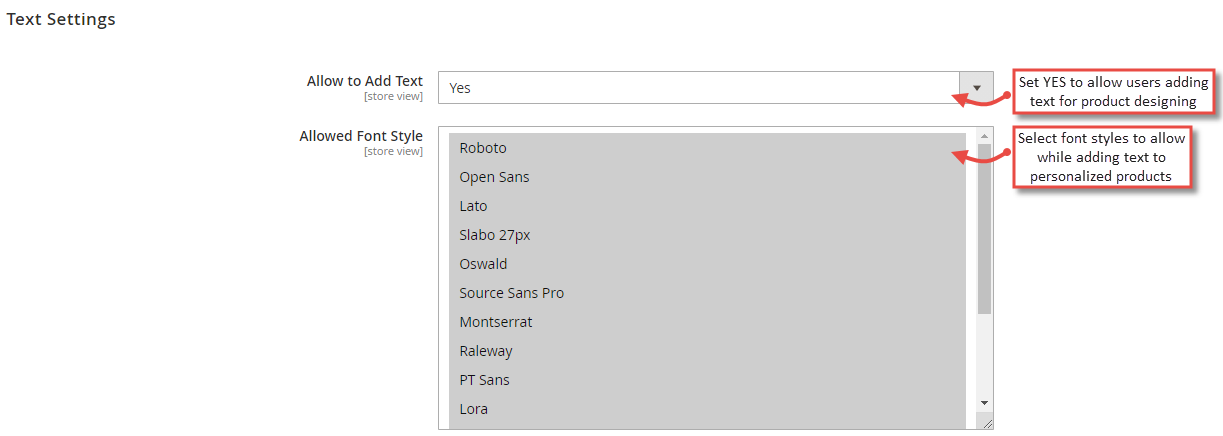
Task: Click the font list resize handle
Action: click(987, 423)
